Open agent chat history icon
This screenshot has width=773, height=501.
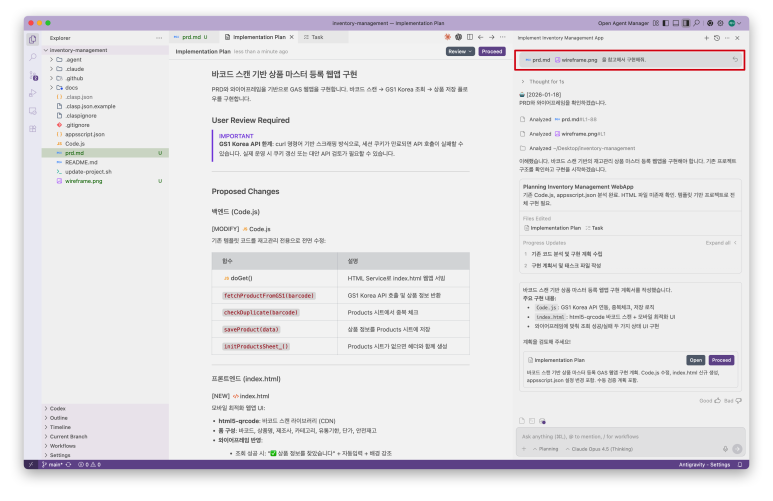point(717,37)
